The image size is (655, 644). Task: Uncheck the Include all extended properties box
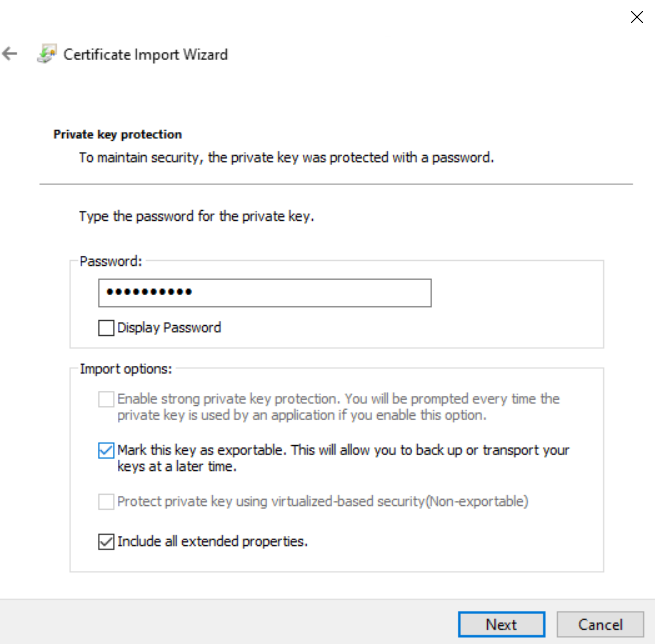(106, 542)
